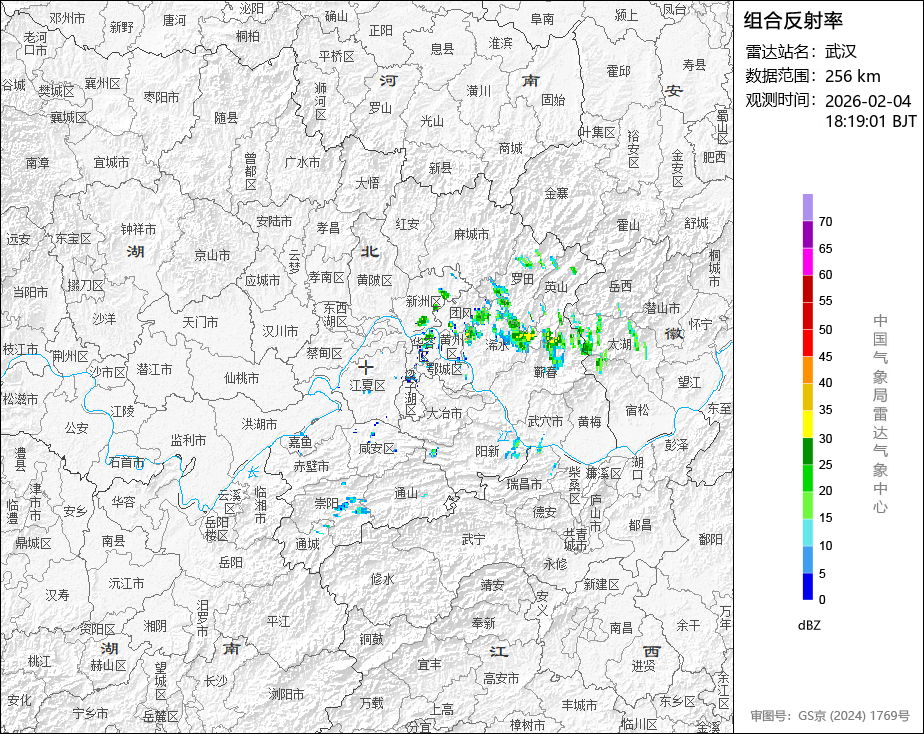Click the 修水 map label
This screenshot has width=924, height=734.
click(382, 579)
